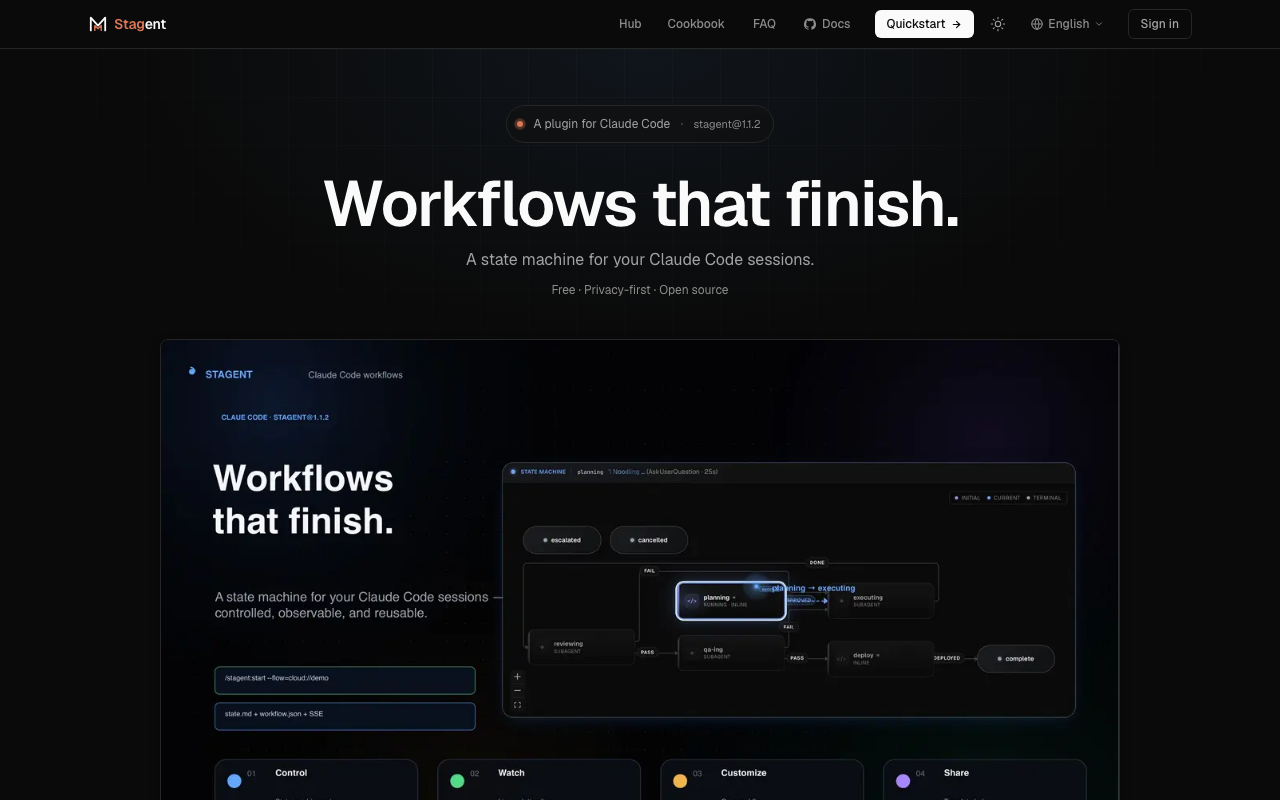Click the DEPLOYED transition label
Image resolution: width=1280 pixels, height=800 pixels.
pyautogui.click(x=947, y=658)
